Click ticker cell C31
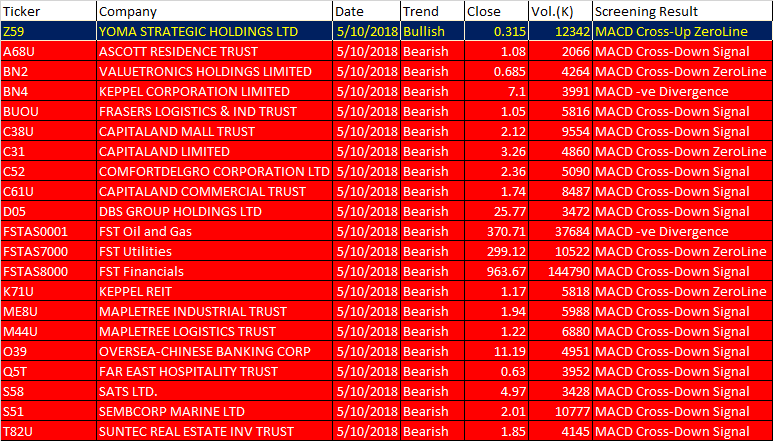The height and width of the screenshot is (441, 773). tap(48, 151)
